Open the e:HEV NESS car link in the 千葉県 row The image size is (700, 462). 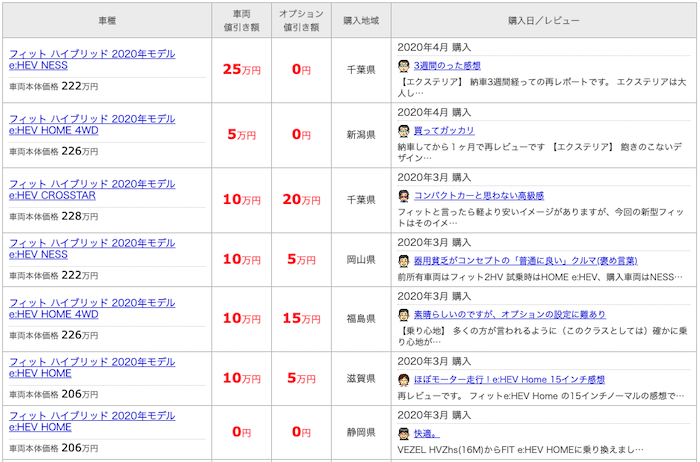(x=92, y=59)
